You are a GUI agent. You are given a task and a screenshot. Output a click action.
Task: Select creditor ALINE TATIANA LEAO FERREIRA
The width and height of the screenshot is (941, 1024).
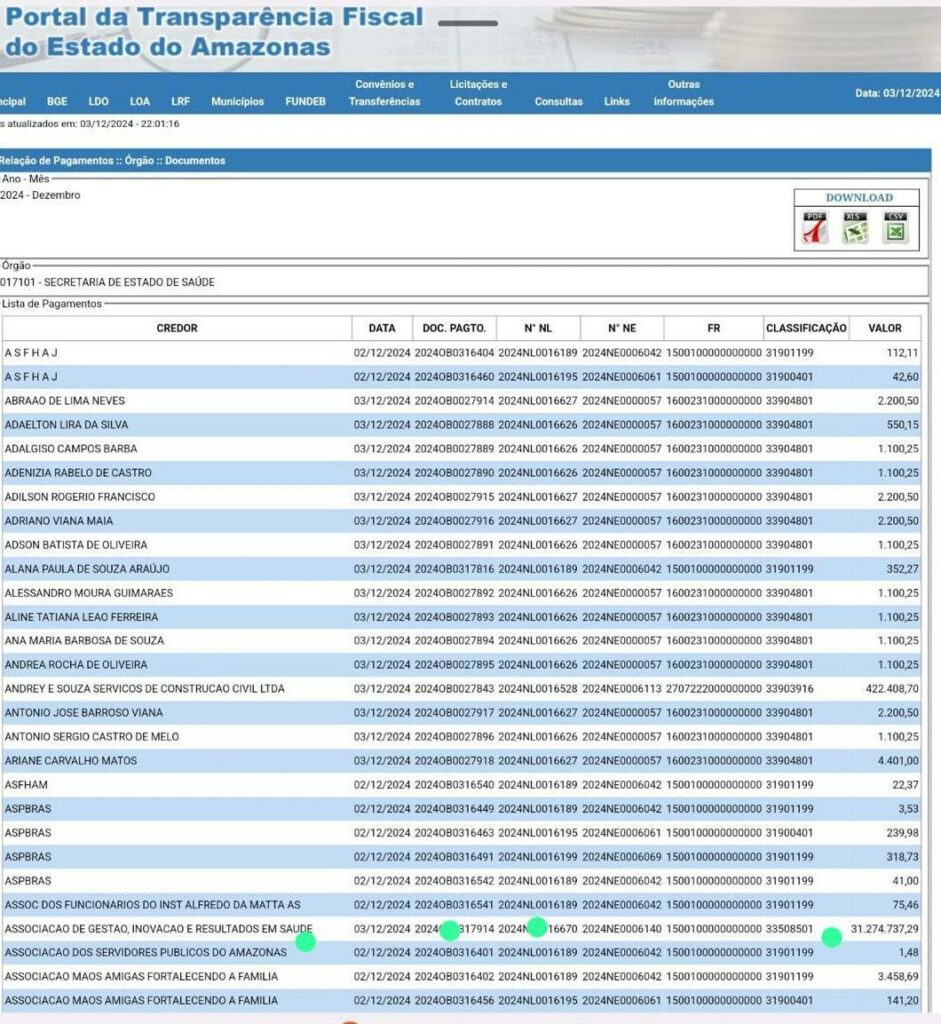(82, 616)
